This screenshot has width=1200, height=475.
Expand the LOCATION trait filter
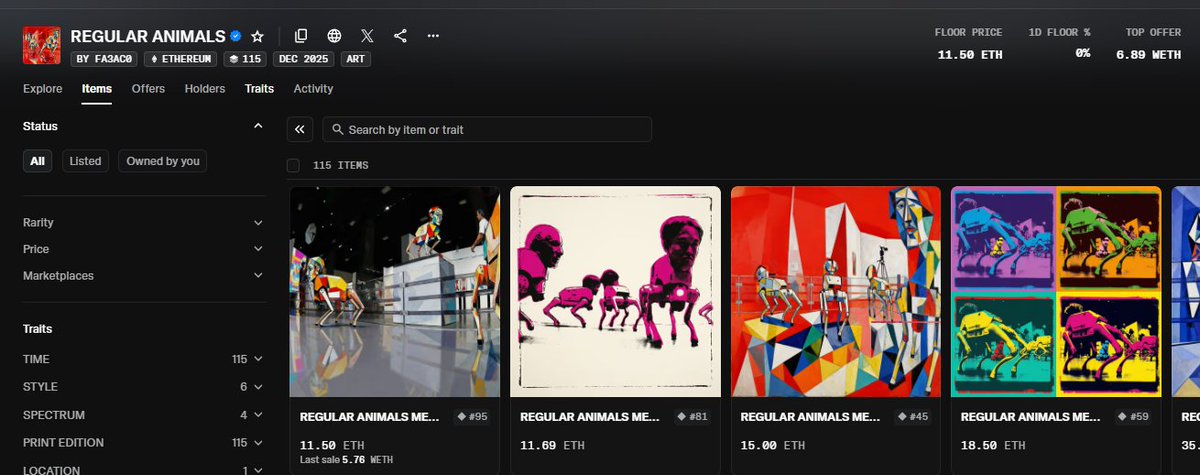coord(143,468)
